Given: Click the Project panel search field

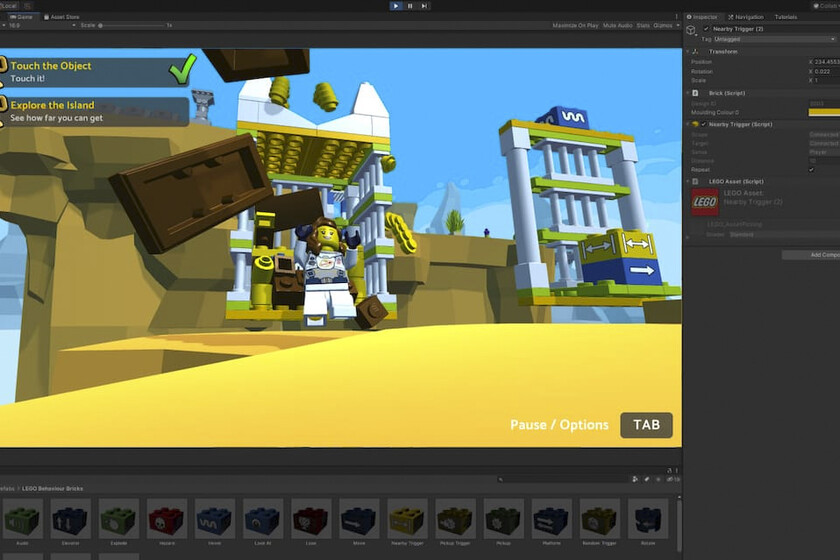Looking at the screenshot, I should pyautogui.click(x=562, y=479).
